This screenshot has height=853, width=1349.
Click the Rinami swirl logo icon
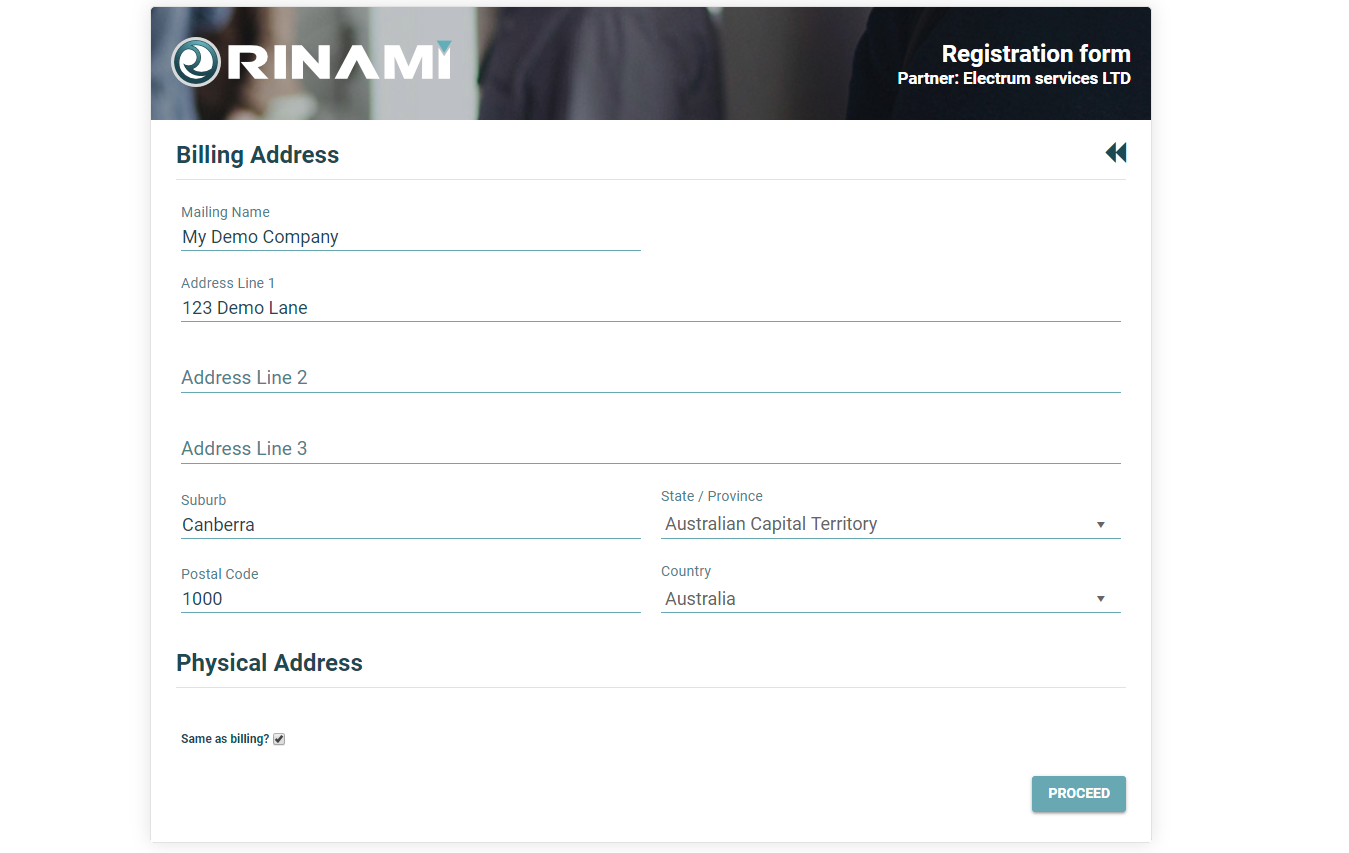point(195,62)
